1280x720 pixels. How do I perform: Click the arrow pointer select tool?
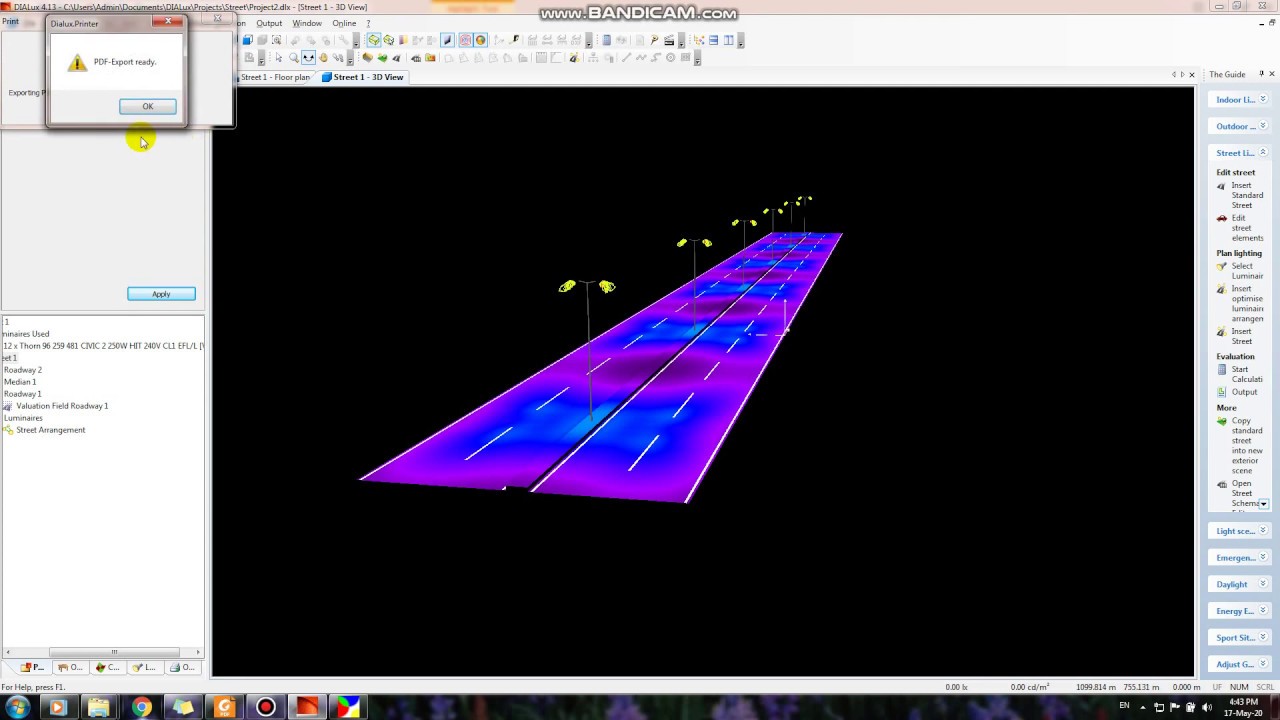[278, 58]
